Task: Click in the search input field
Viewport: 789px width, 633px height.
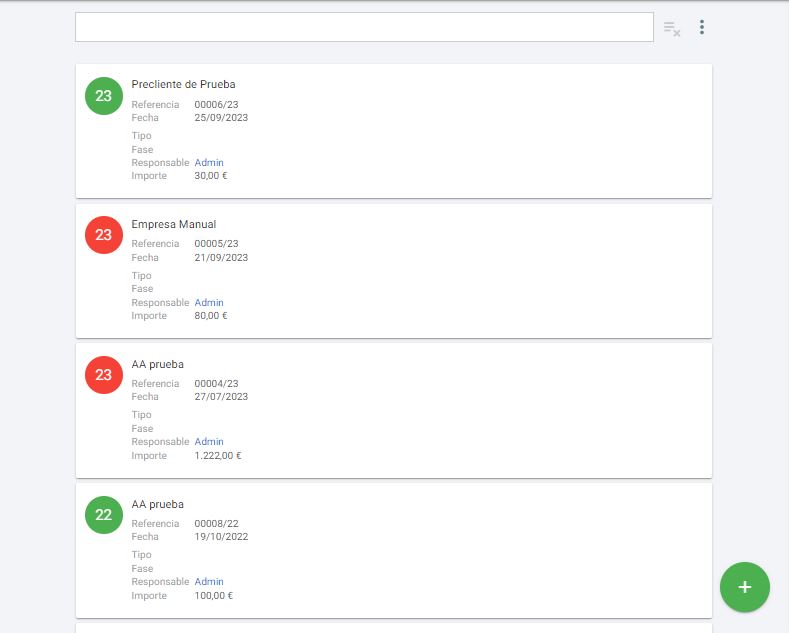Action: 364,28
